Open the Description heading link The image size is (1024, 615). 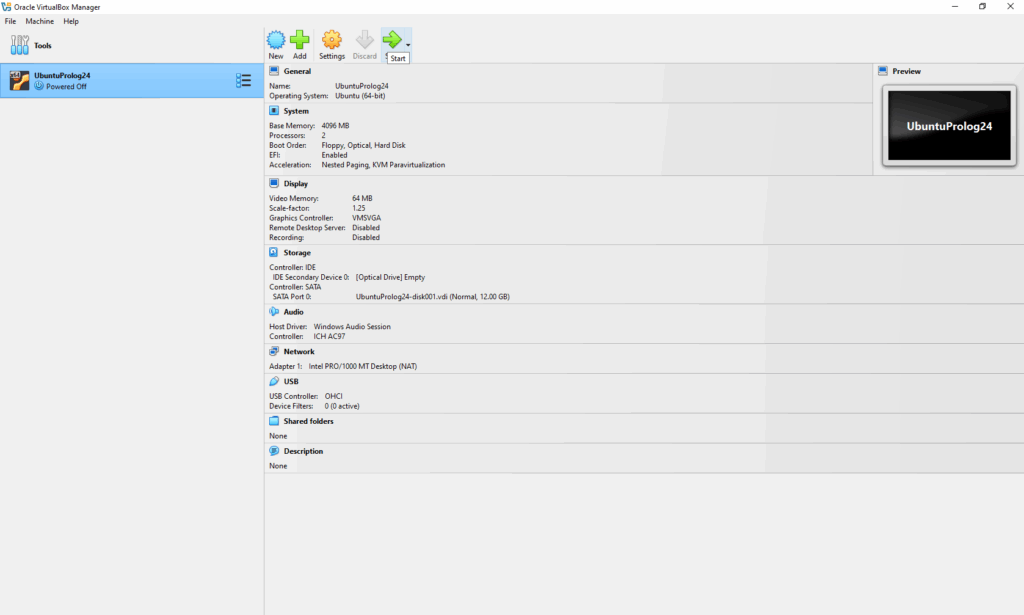click(x=303, y=451)
